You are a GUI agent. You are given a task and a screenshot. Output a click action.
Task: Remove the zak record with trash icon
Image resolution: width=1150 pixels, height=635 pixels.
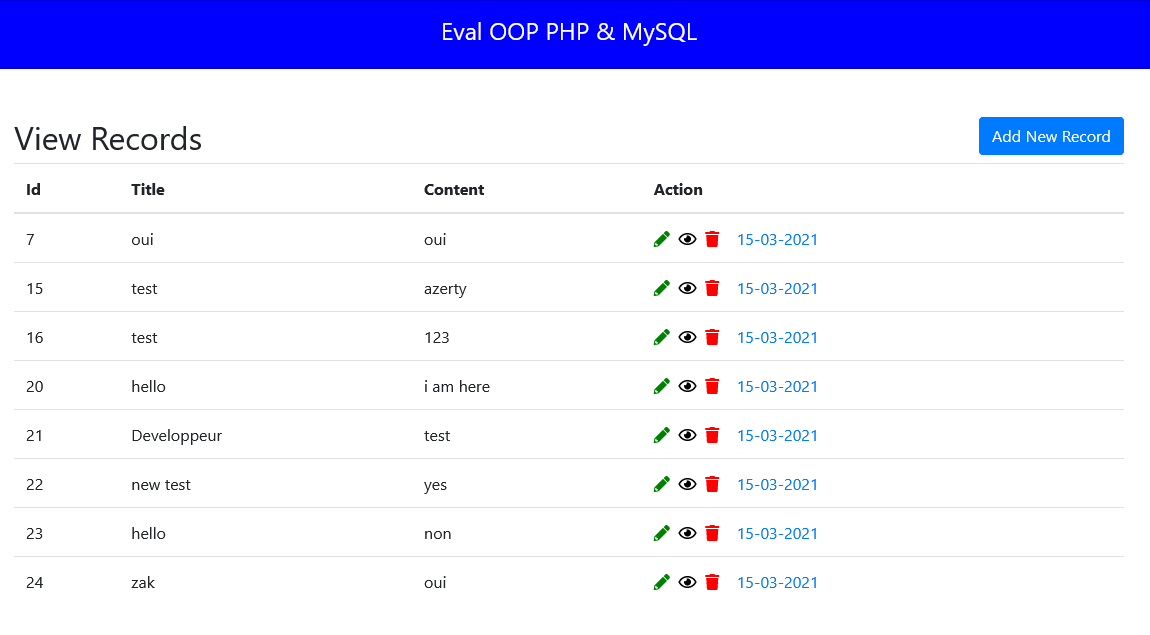coord(712,582)
